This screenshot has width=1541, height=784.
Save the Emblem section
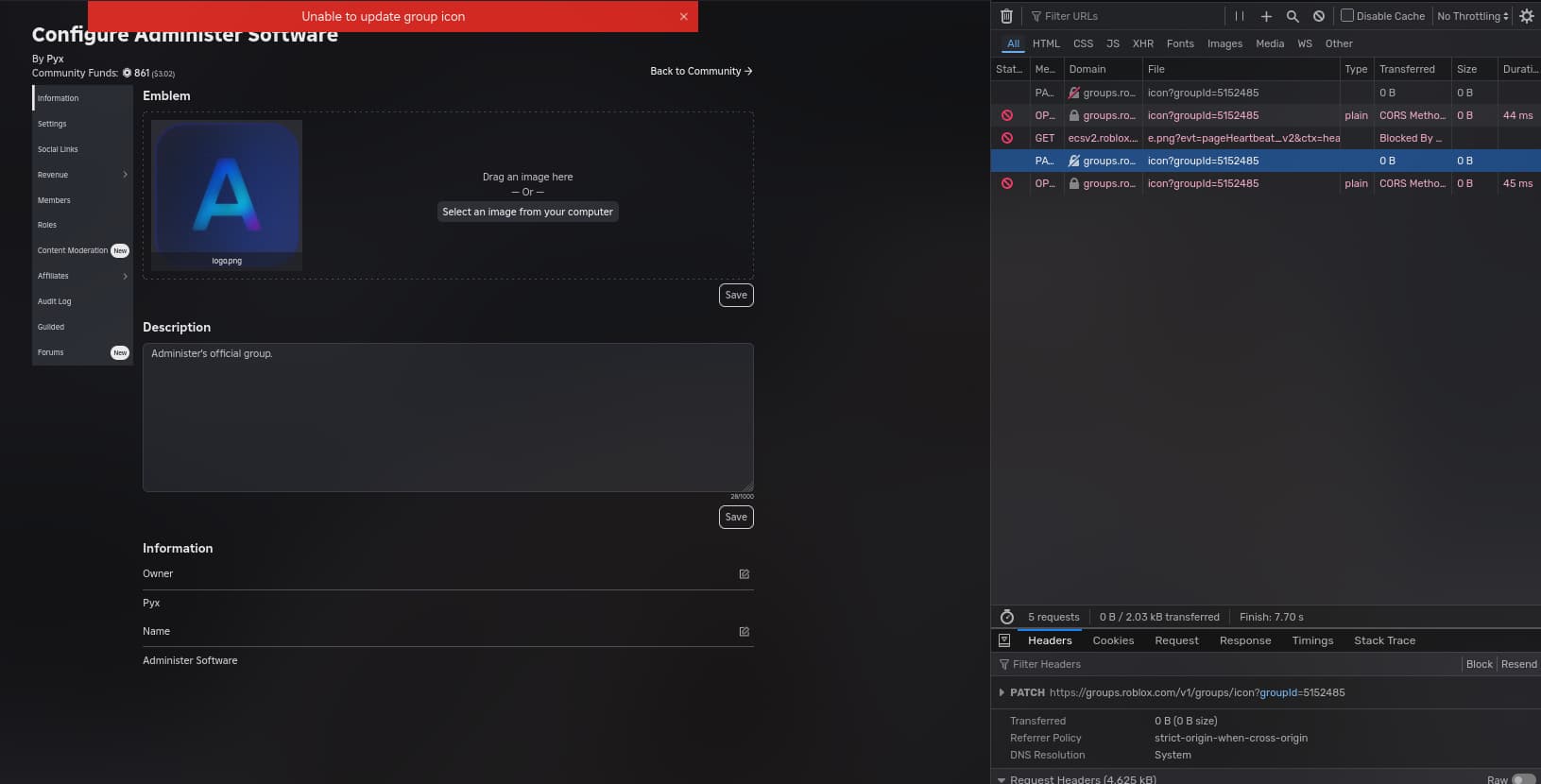point(736,295)
